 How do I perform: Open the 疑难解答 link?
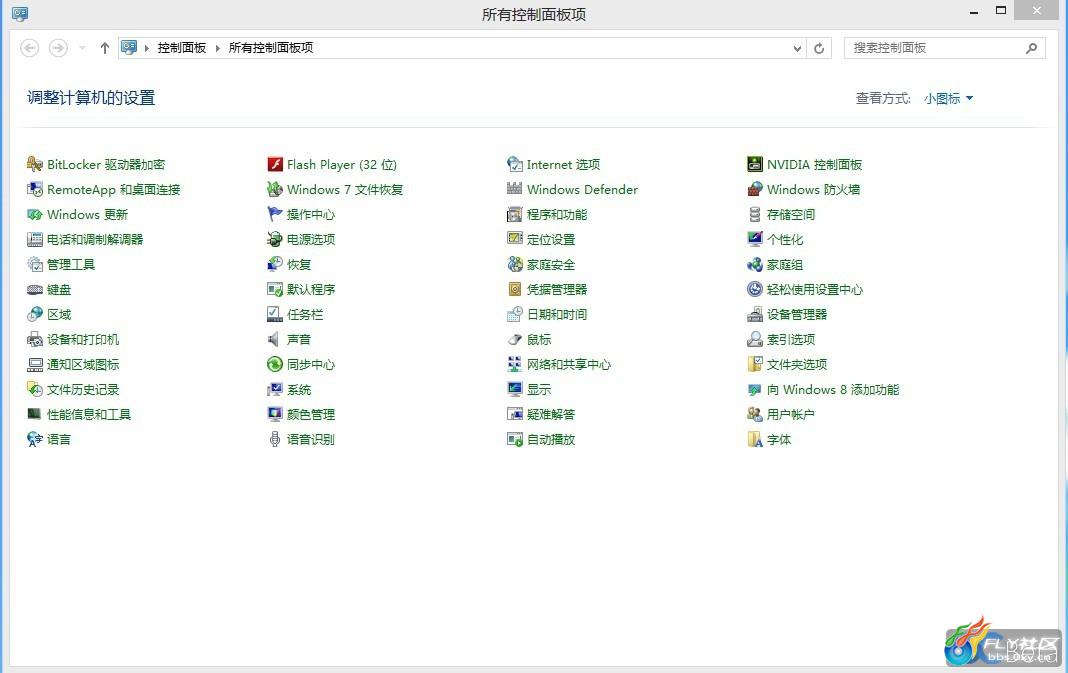551,414
